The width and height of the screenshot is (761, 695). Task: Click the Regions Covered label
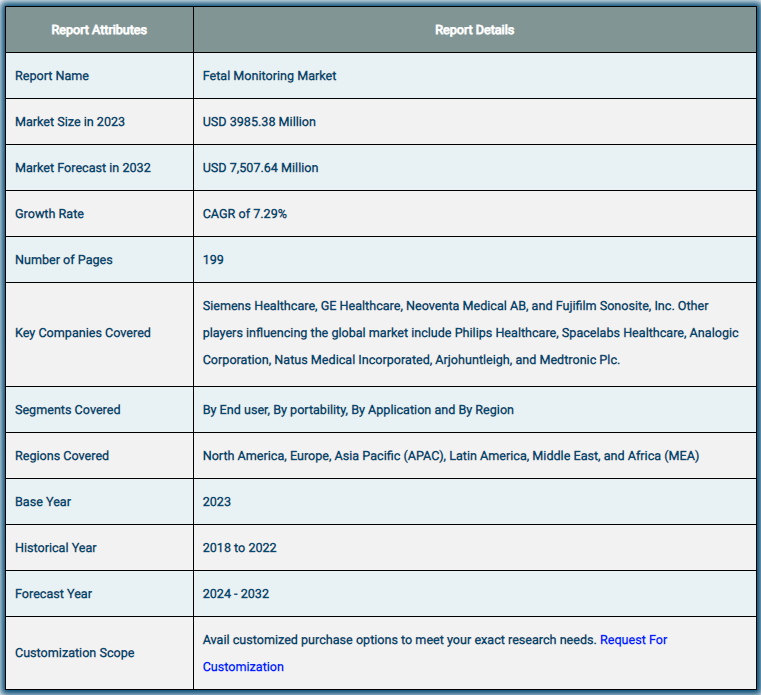(62, 456)
